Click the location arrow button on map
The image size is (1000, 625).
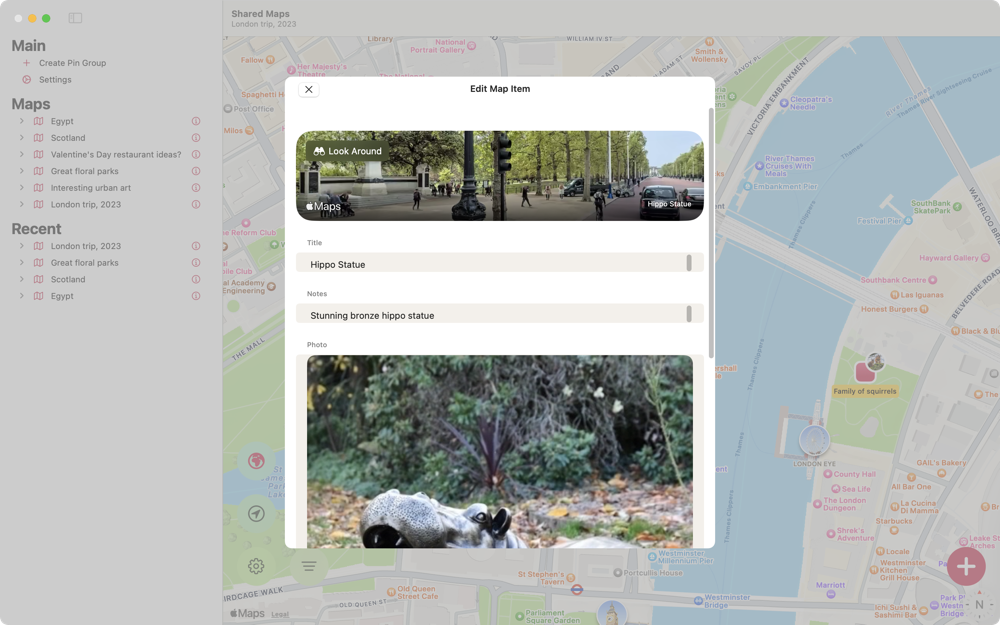click(256, 513)
